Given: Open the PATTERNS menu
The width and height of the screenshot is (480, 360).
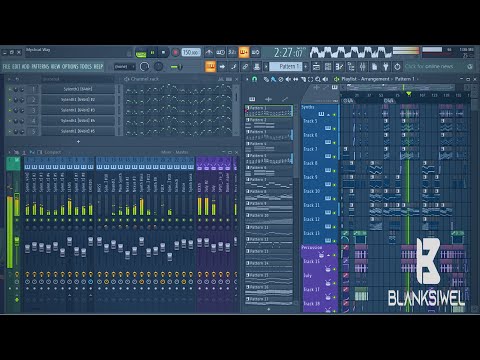Looking at the screenshot, I should point(40,67).
